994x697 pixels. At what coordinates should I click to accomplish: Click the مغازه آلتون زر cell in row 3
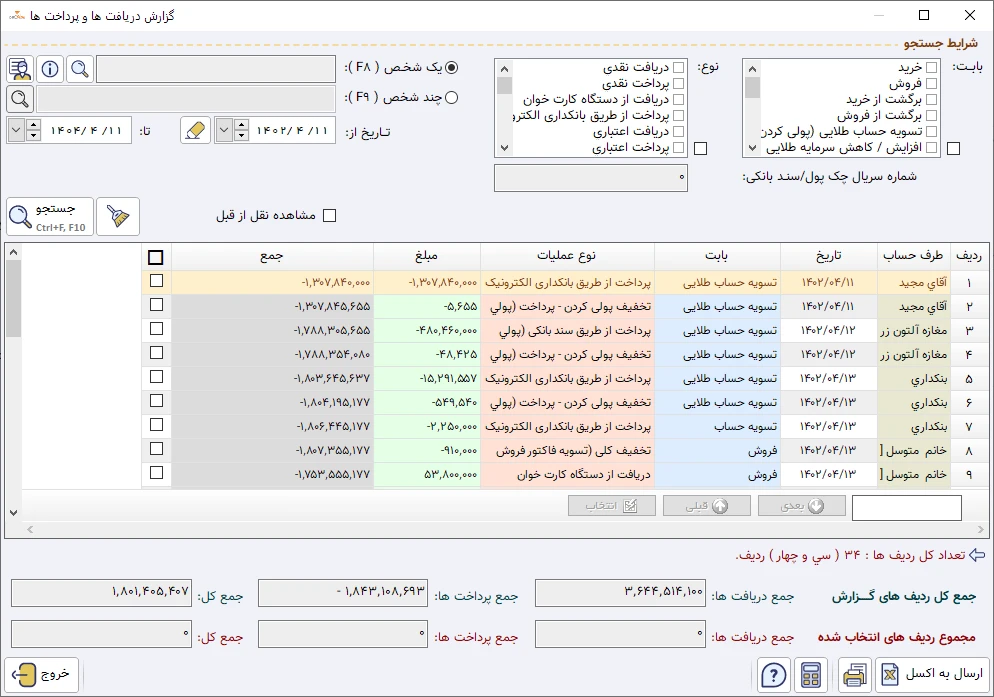(913, 330)
